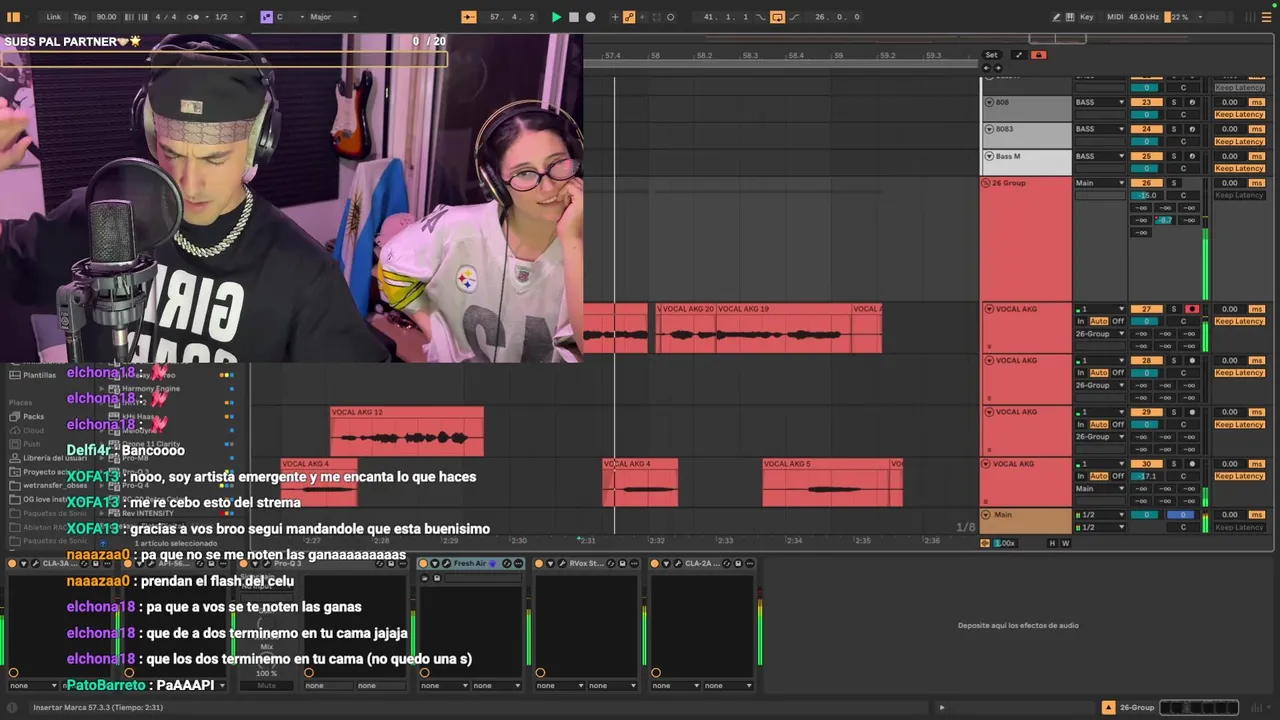This screenshot has height=720, width=1280.
Task: Click the MIDI arrangement overdub plus icon
Action: (614, 17)
